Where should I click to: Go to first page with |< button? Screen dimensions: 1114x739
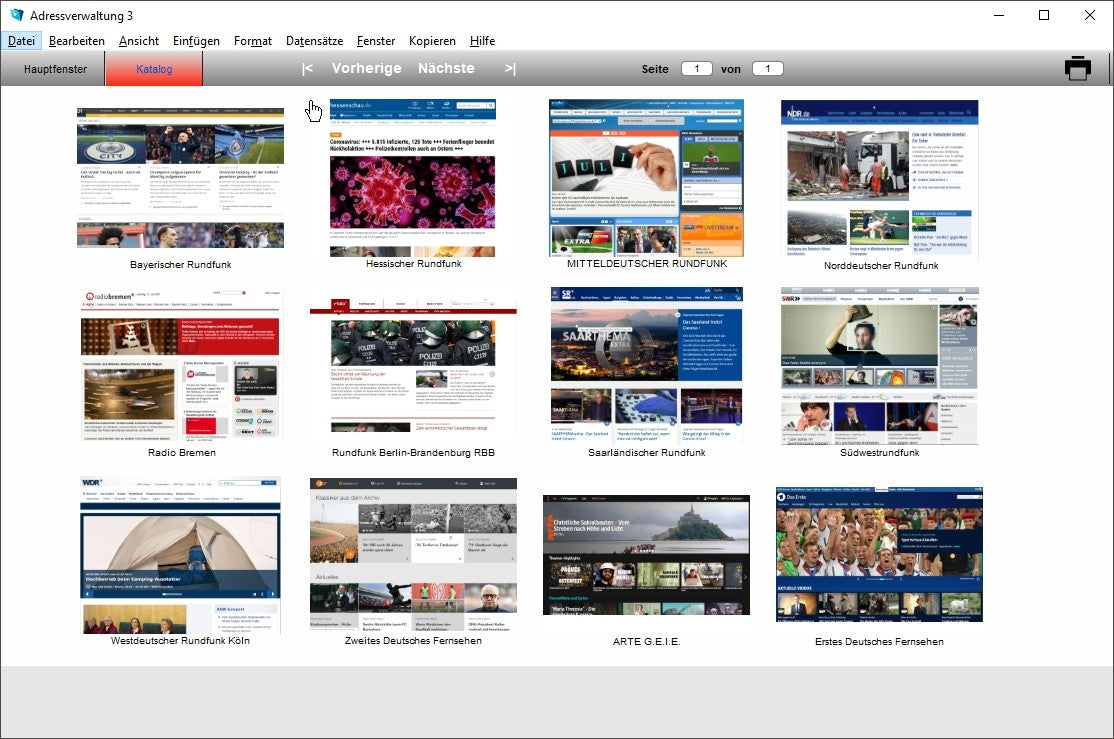(307, 69)
